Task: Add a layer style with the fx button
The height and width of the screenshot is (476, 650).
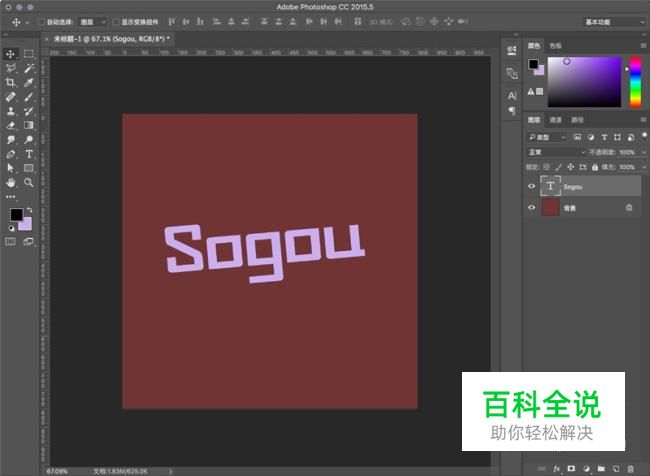Action: 556,469
